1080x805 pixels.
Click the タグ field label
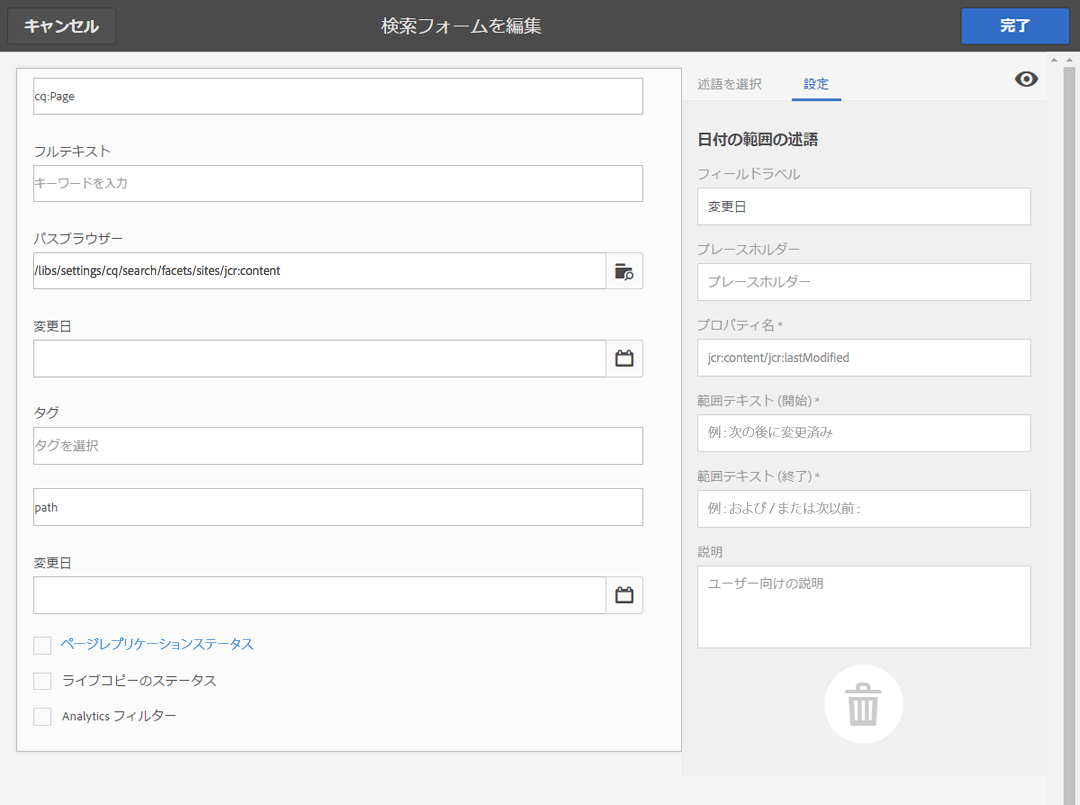point(47,412)
